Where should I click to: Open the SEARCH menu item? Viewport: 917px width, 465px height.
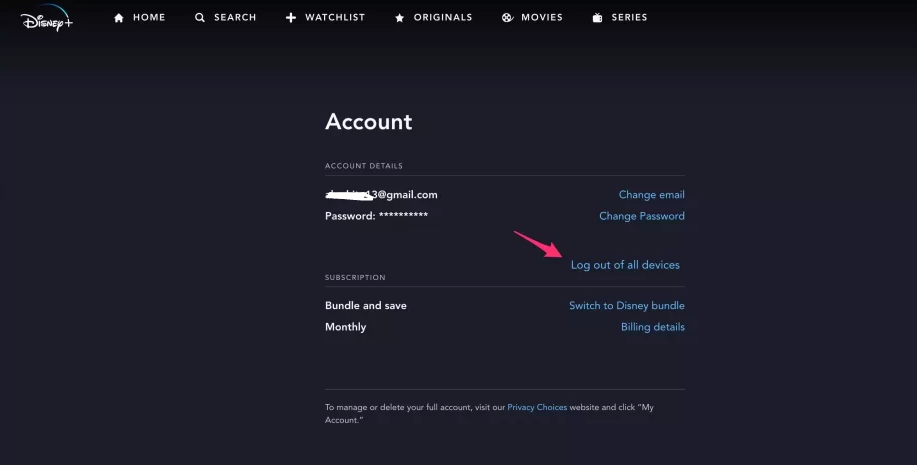(225, 18)
